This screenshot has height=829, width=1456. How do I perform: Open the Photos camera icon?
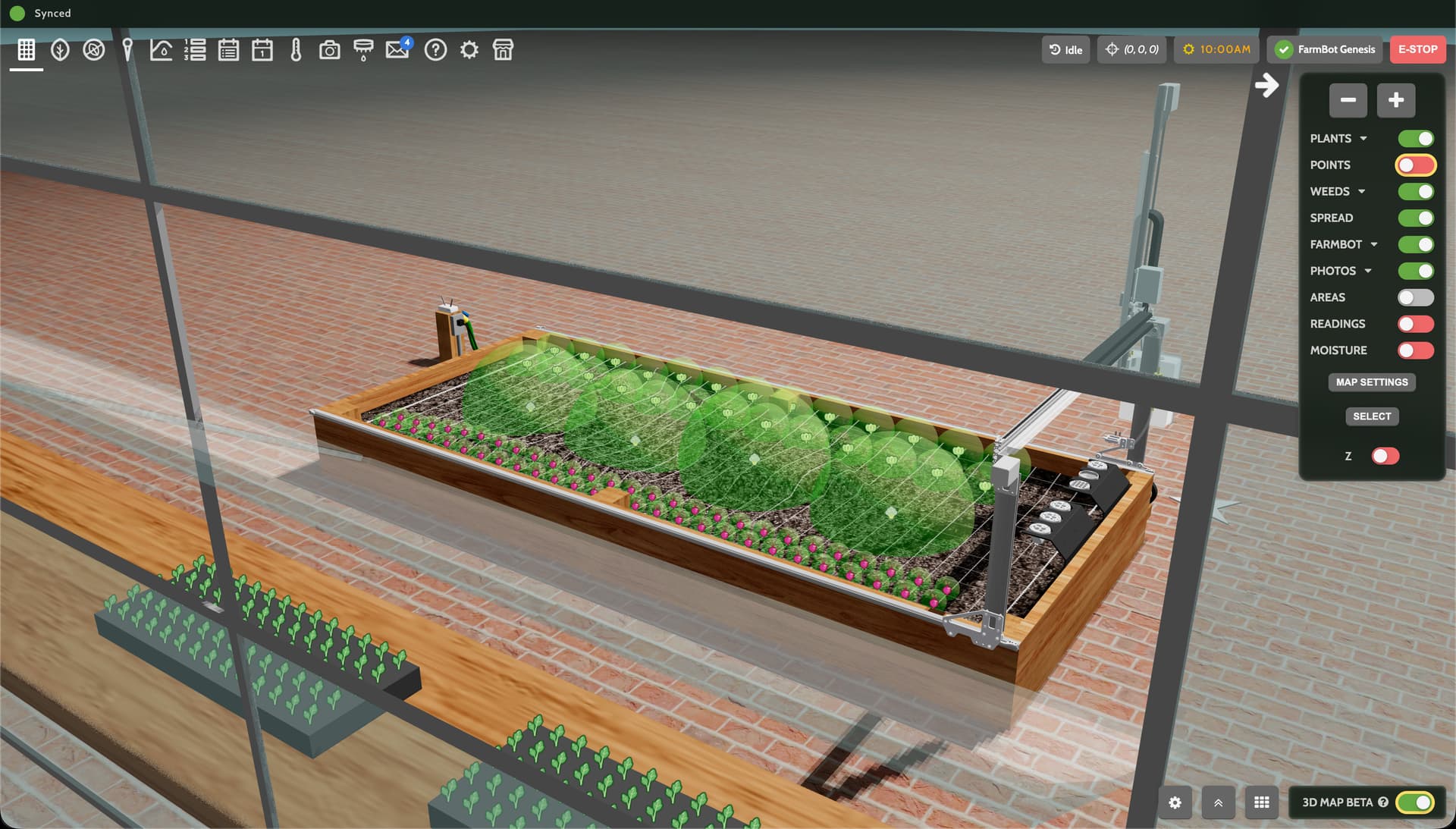329,50
